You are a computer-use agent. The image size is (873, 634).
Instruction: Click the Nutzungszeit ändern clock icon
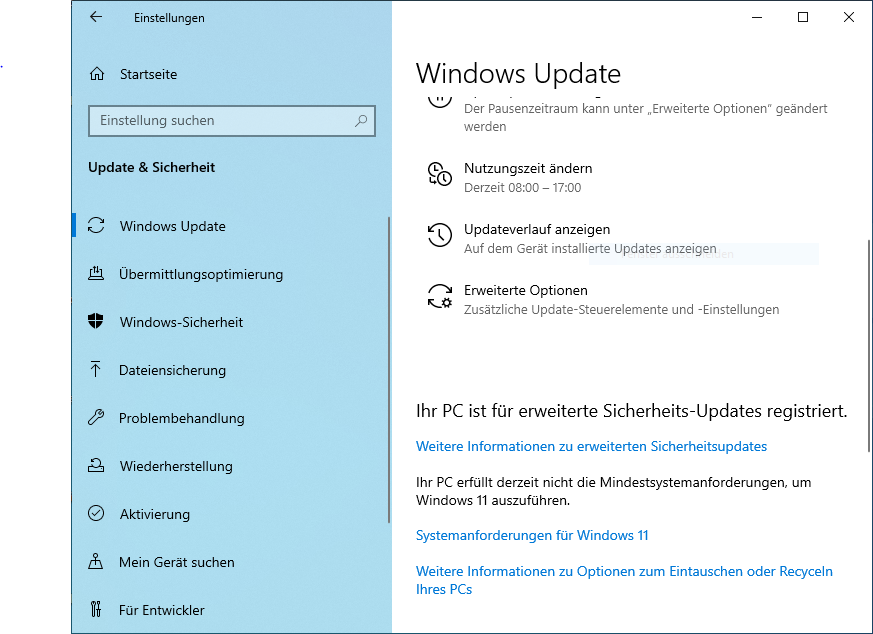click(x=439, y=174)
